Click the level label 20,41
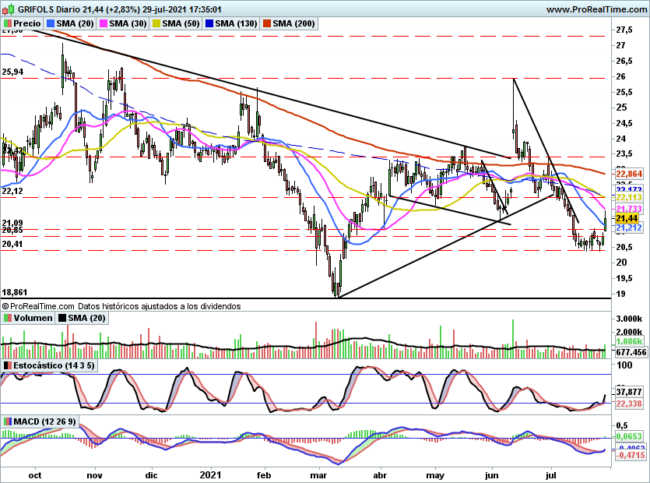Image resolution: width=650 pixels, height=483 pixels. tap(13, 244)
